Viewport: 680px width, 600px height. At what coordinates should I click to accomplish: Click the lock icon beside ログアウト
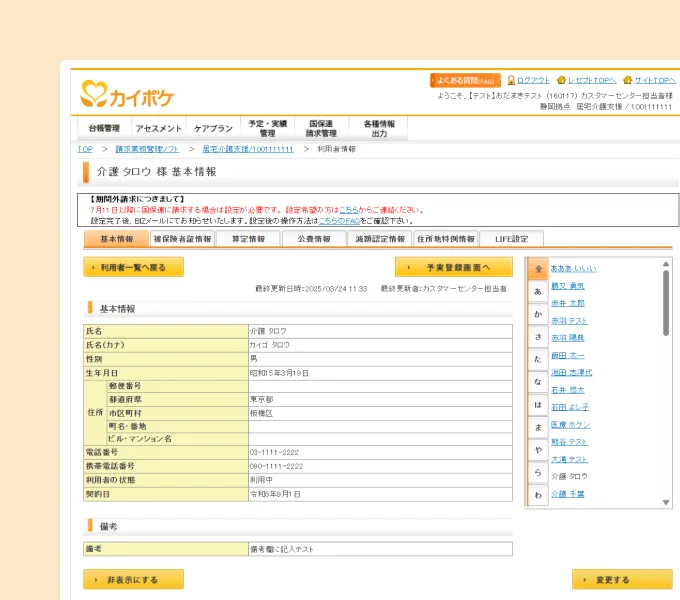tap(511, 80)
